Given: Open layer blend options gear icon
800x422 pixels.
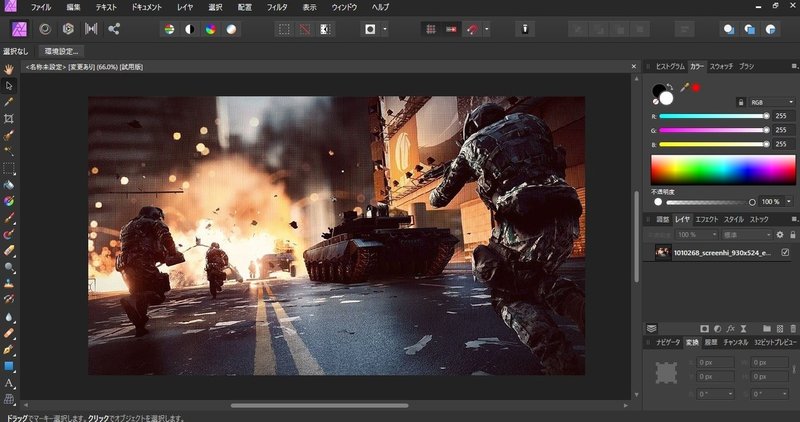Looking at the screenshot, I should [780, 235].
